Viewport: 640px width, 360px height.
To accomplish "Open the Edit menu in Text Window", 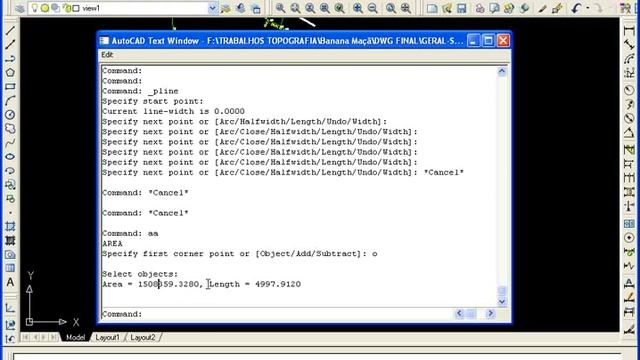I will pyautogui.click(x=107, y=55).
